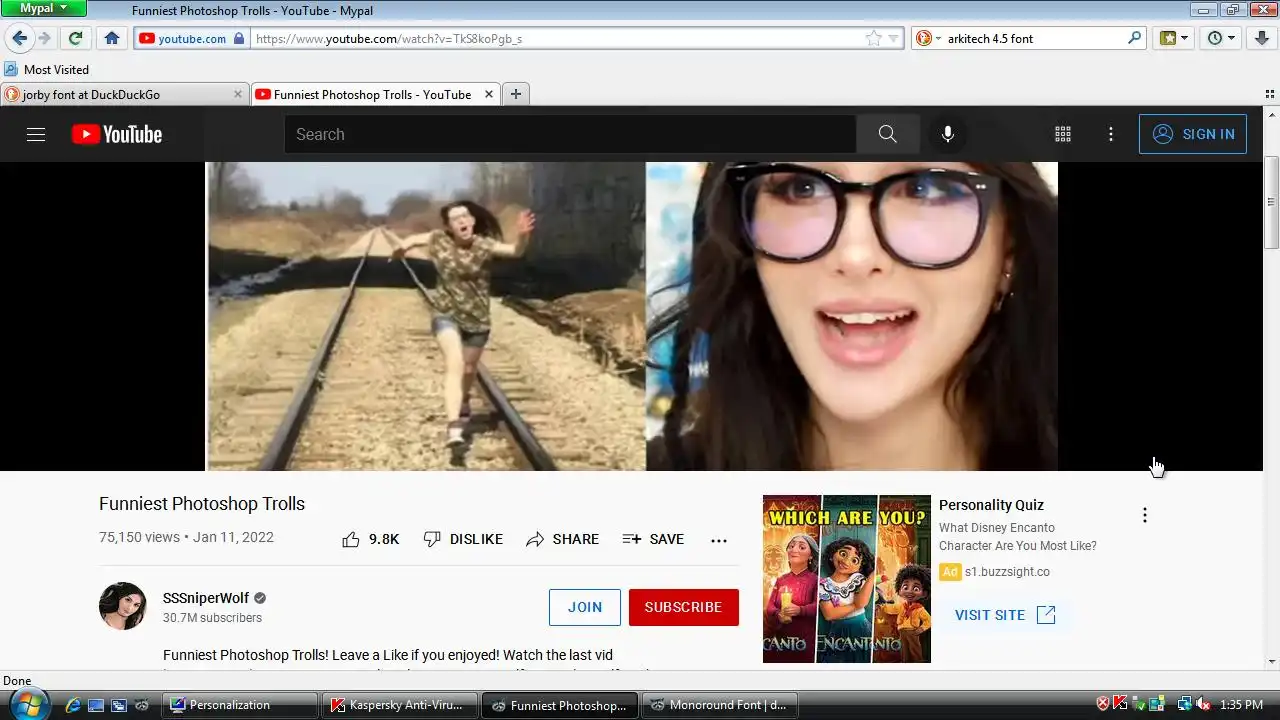The image size is (1280, 720).
Task: Open more actions ellipsis under the video
Action: pyautogui.click(x=719, y=540)
